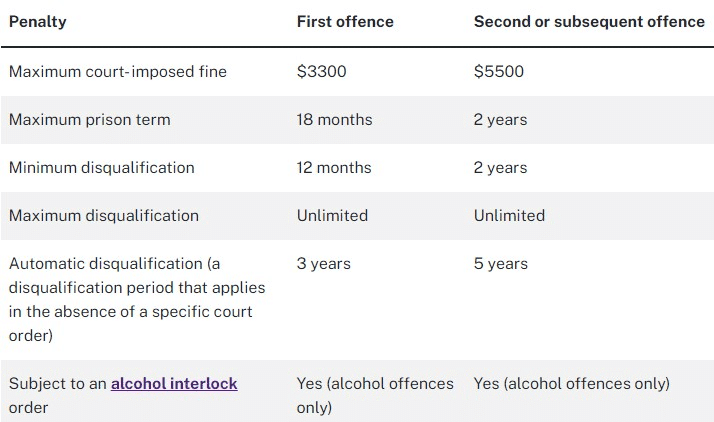Select the 12 months disqualification cell
Image resolution: width=714 pixels, height=422 pixels.
pyautogui.click(x=334, y=168)
